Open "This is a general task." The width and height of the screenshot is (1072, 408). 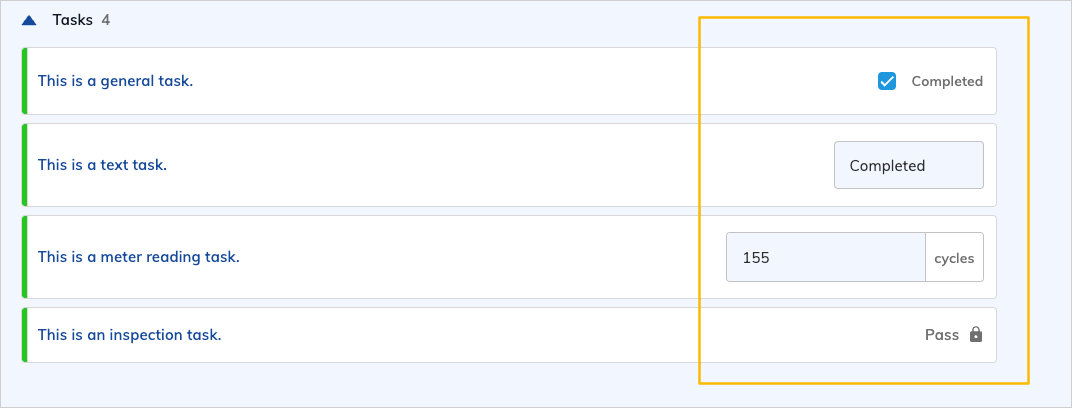pos(115,81)
